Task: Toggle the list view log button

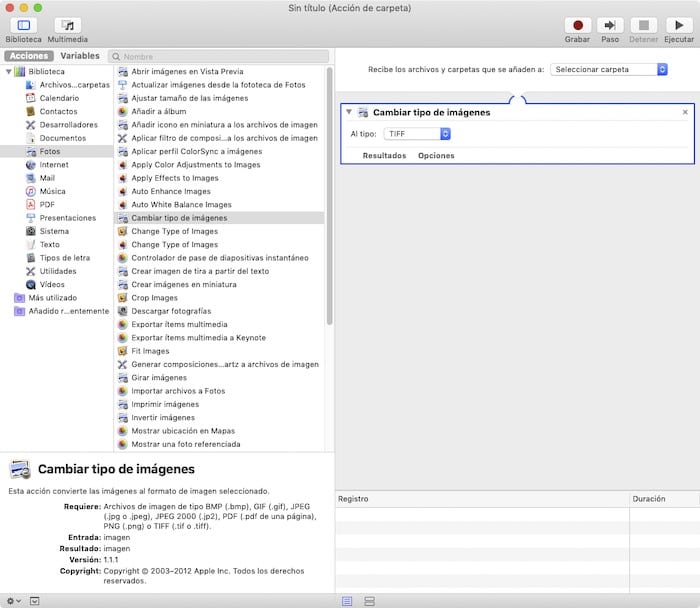Action: [x=347, y=601]
